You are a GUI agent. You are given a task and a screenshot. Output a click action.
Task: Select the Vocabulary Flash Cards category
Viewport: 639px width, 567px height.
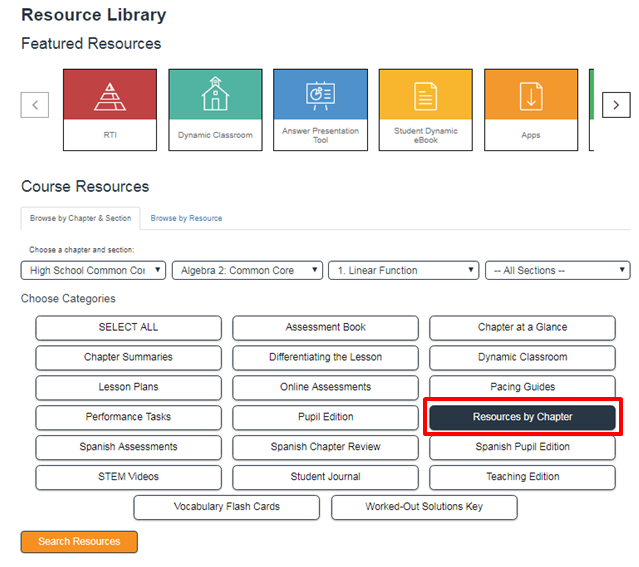(226, 507)
